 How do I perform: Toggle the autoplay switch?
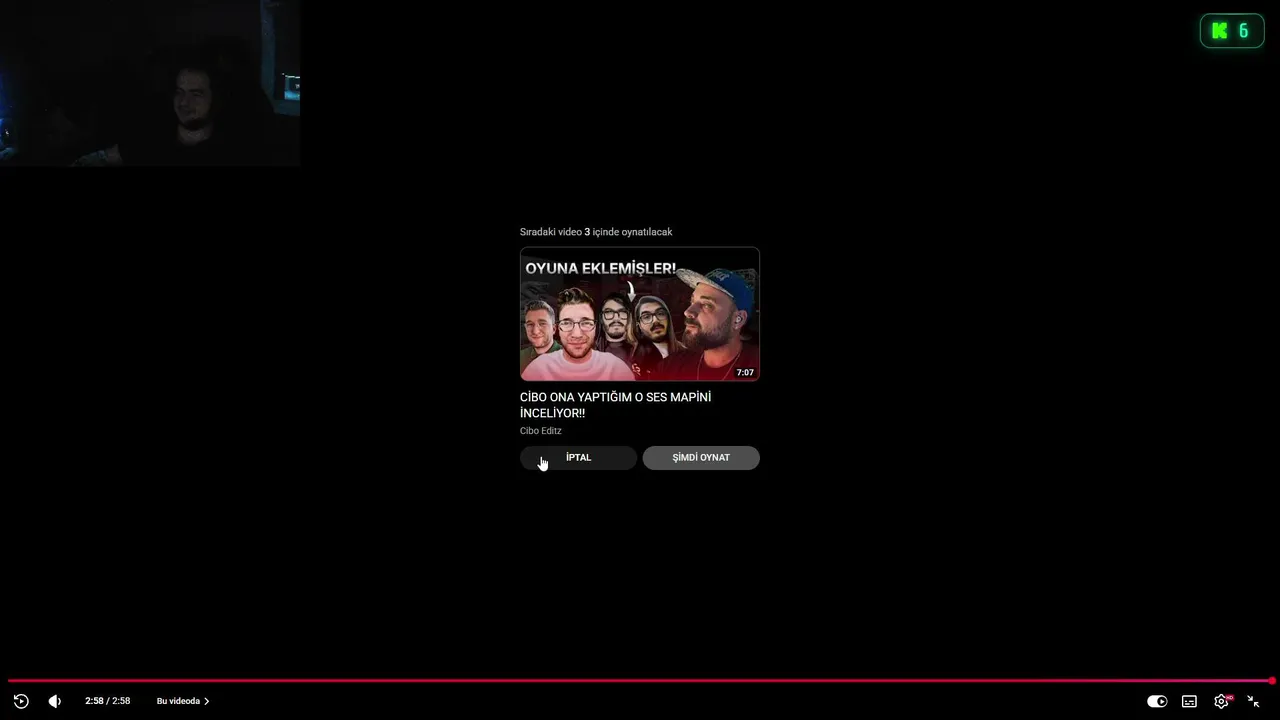(x=1157, y=701)
